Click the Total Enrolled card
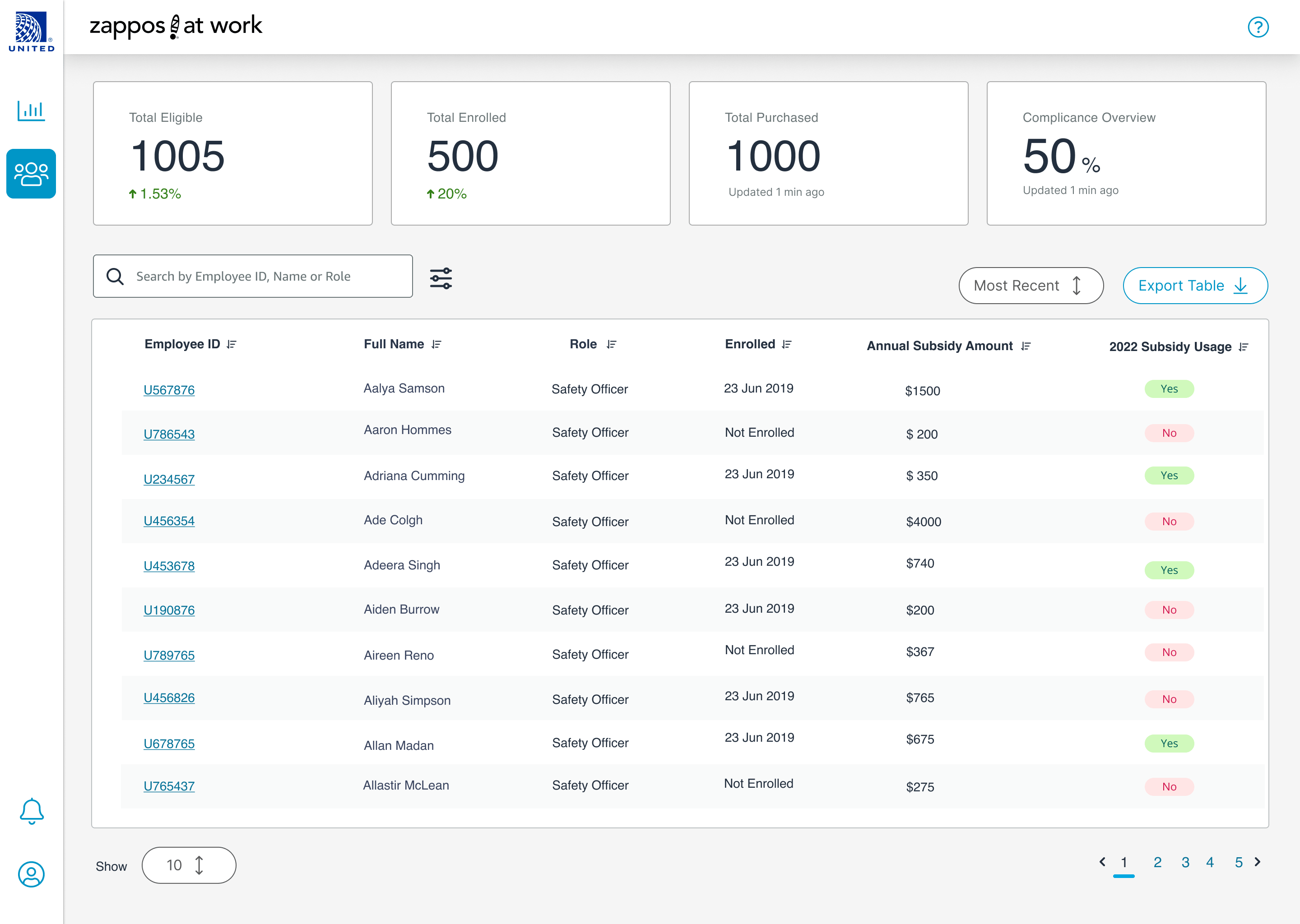The image size is (1300, 924). (530, 153)
